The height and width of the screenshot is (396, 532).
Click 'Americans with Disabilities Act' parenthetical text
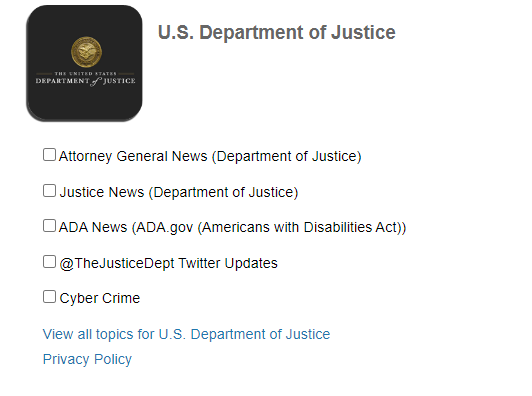click(299, 227)
